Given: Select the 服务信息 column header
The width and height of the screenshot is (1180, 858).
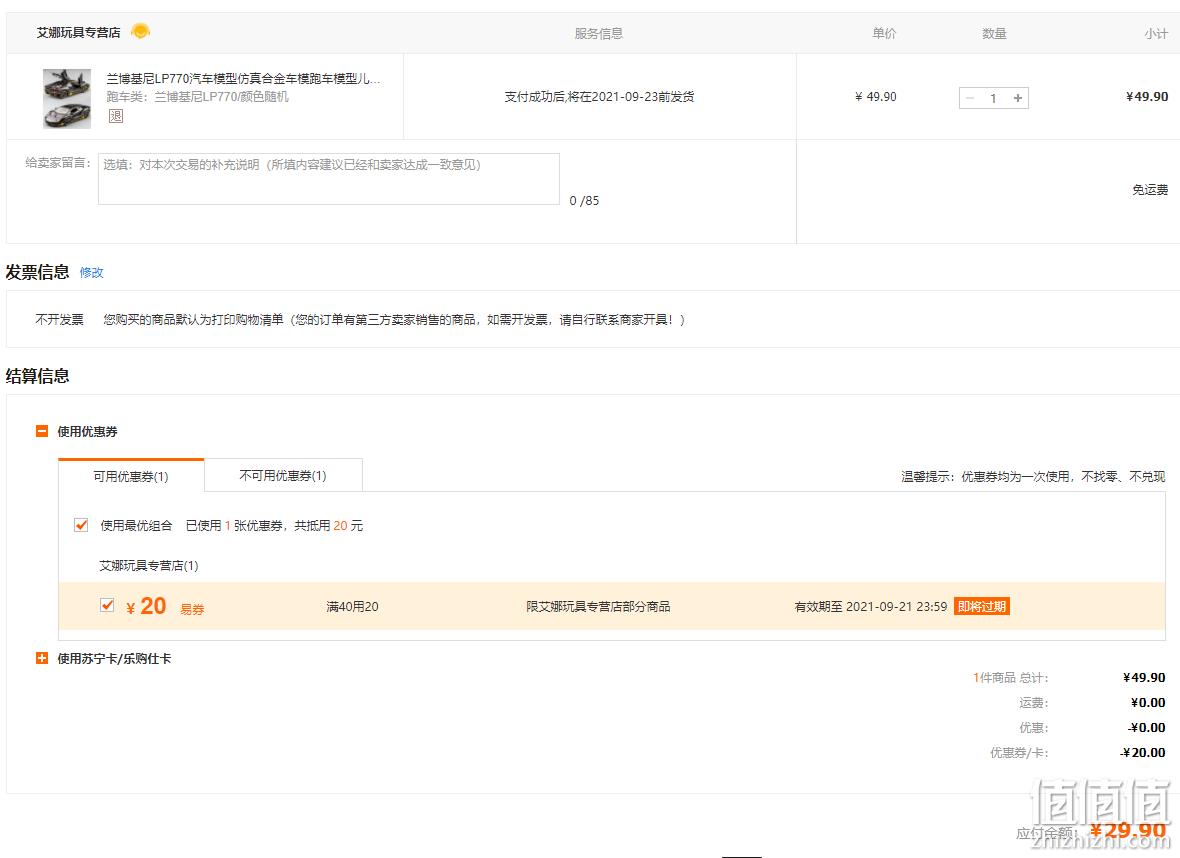Looking at the screenshot, I should [x=598, y=33].
